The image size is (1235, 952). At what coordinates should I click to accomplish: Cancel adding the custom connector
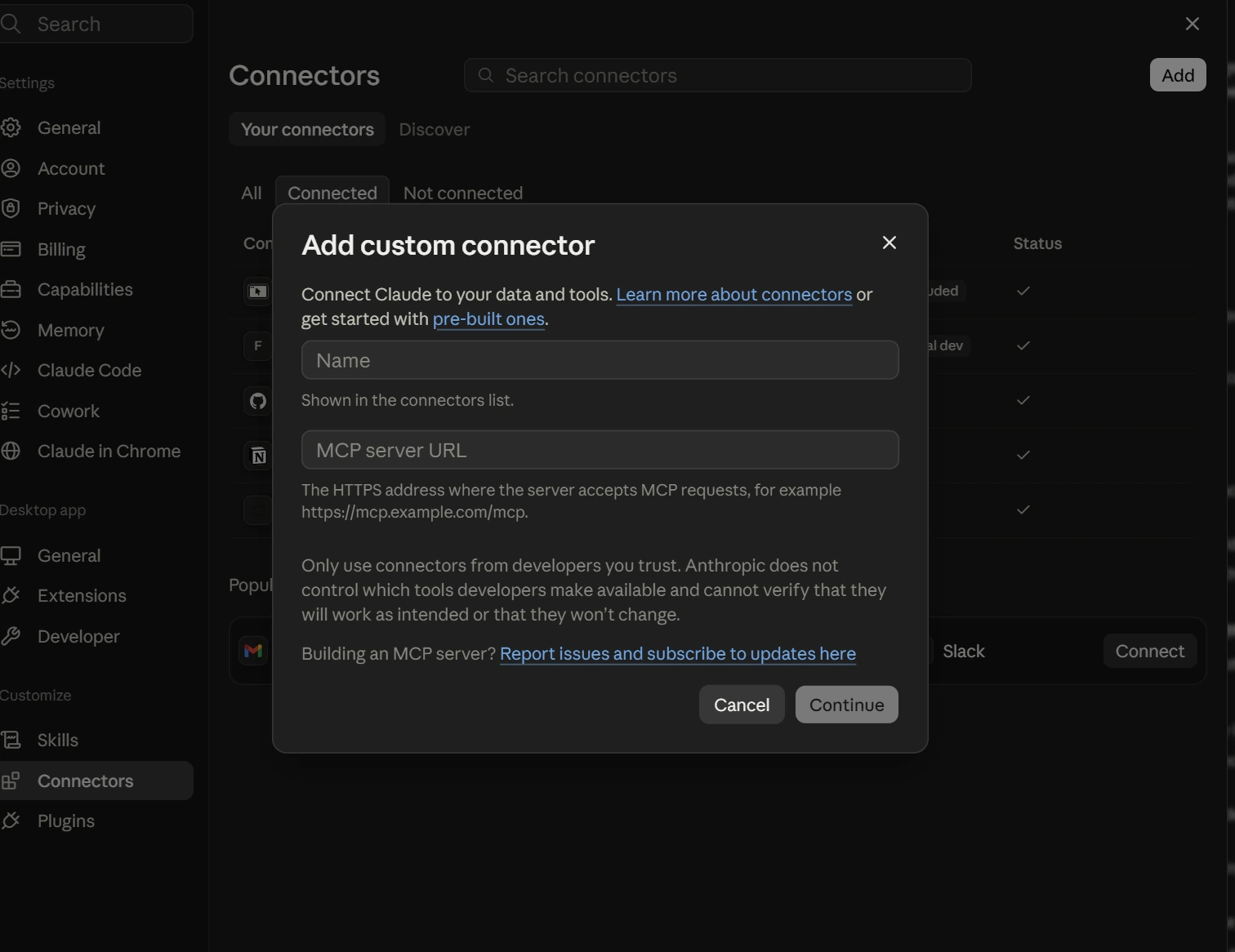click(x=742, y=705)
